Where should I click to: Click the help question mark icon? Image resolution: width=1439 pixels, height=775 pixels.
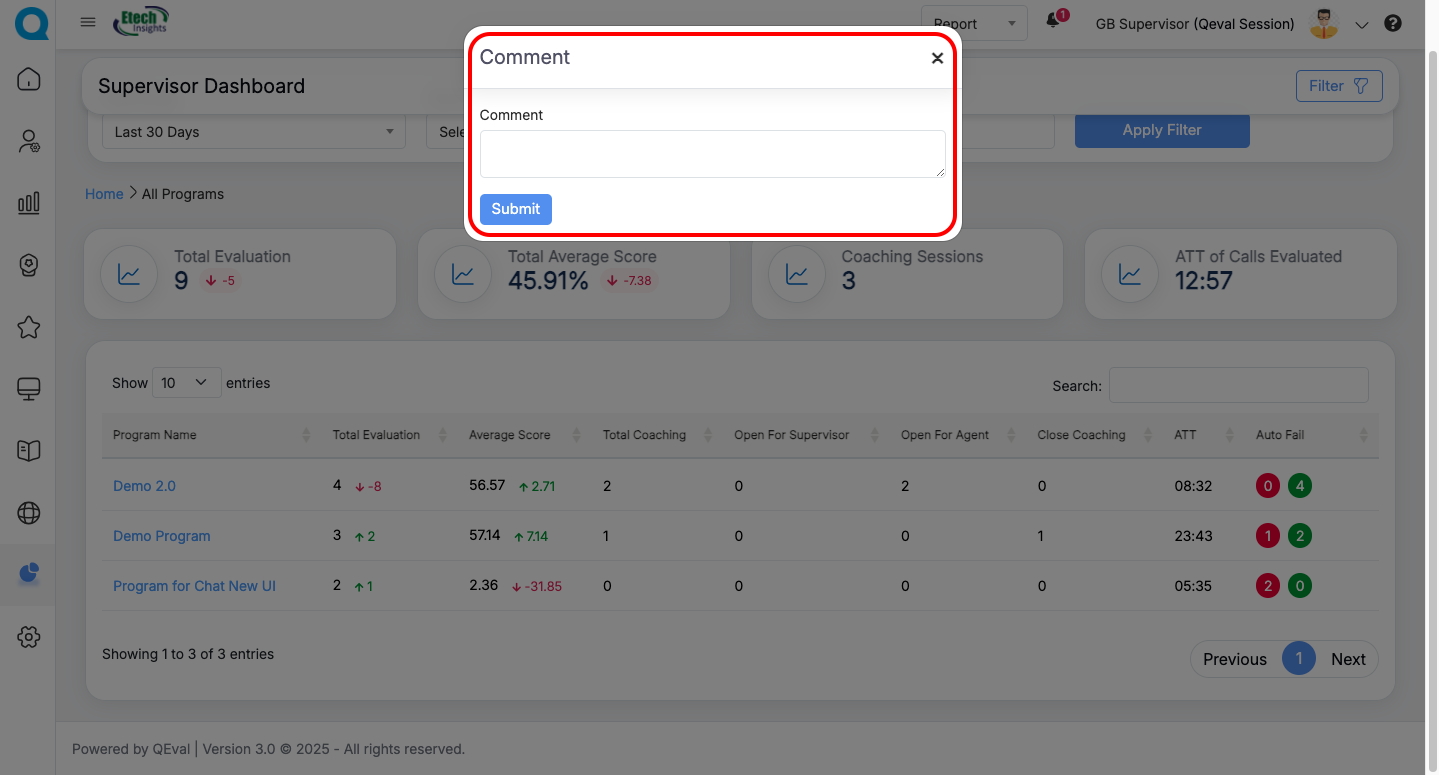point(1393,24)
